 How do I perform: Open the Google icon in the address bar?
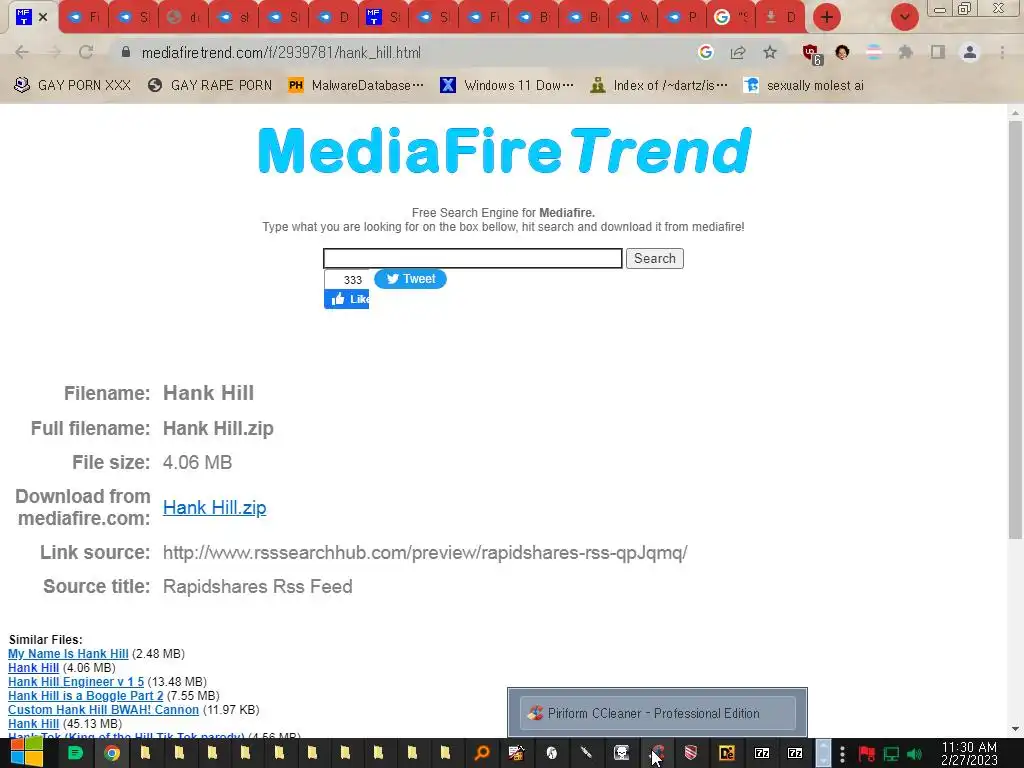point(705,52)
